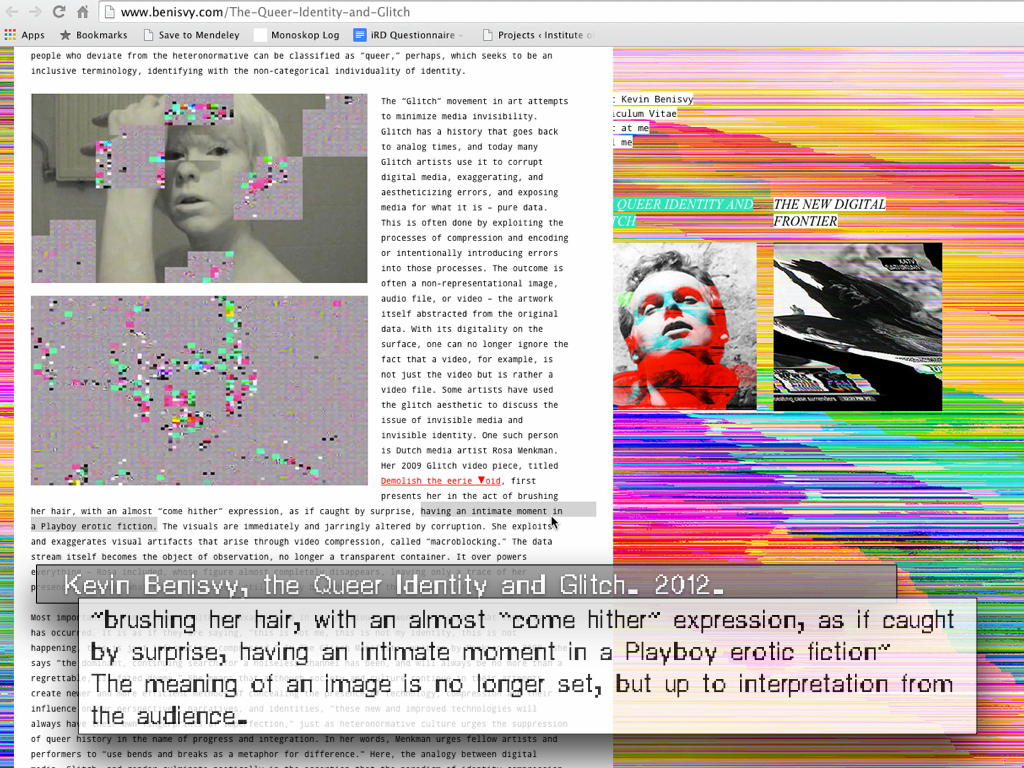Click the line beginning "inclusive terminology, identifying"

point(248,71)
